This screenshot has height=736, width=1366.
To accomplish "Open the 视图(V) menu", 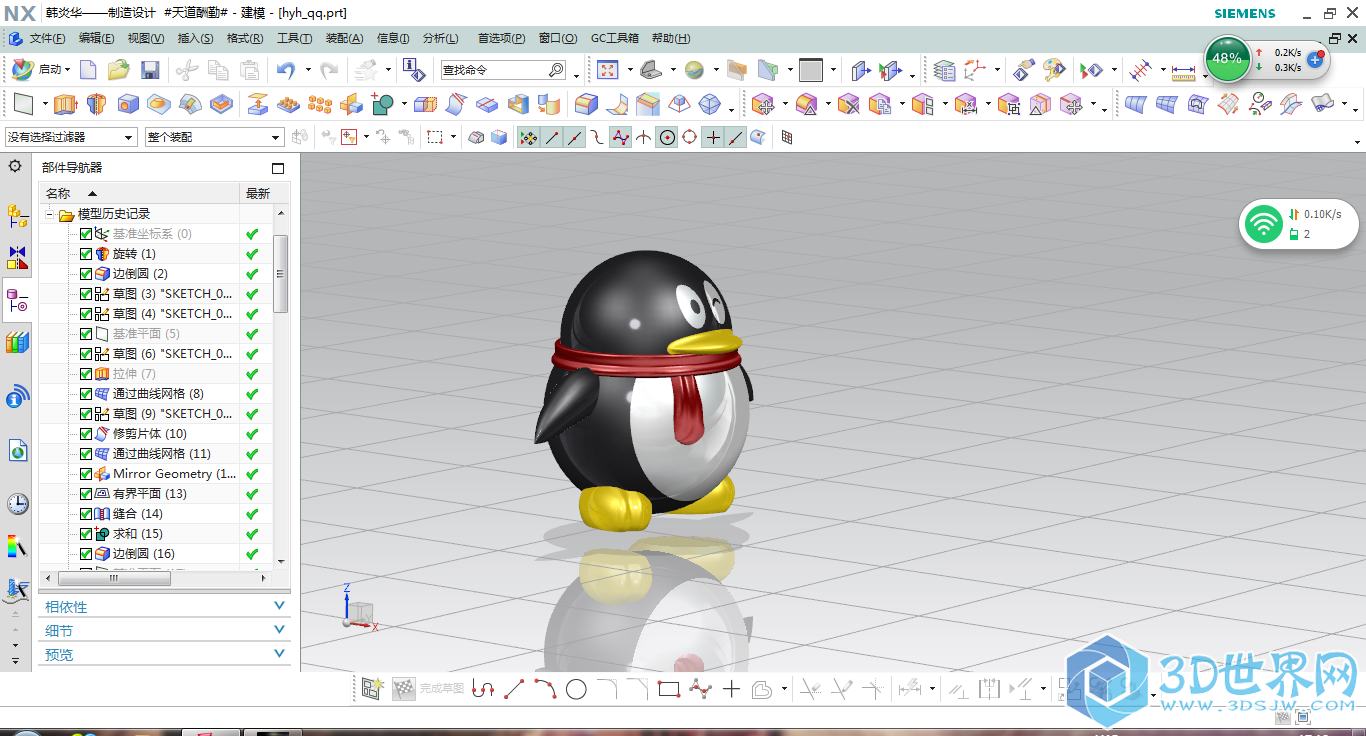I will (146, 39).
